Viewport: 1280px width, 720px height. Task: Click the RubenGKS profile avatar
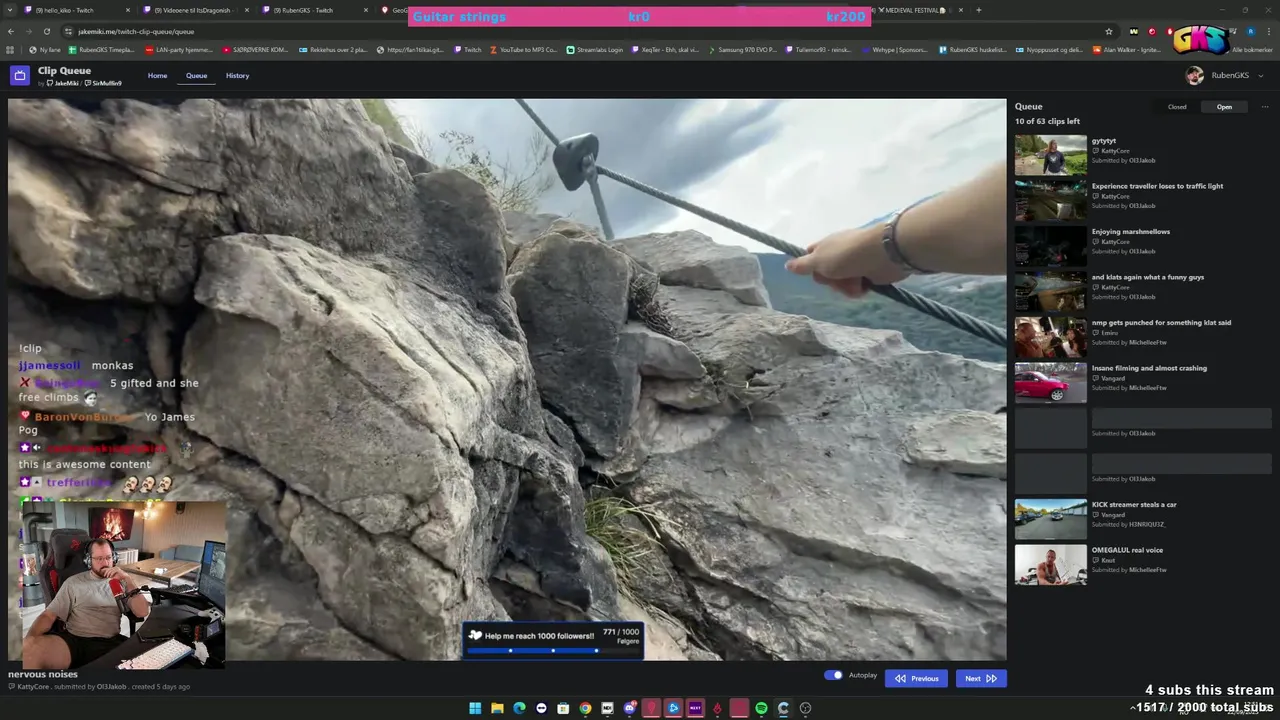[x=1194, y=76]
